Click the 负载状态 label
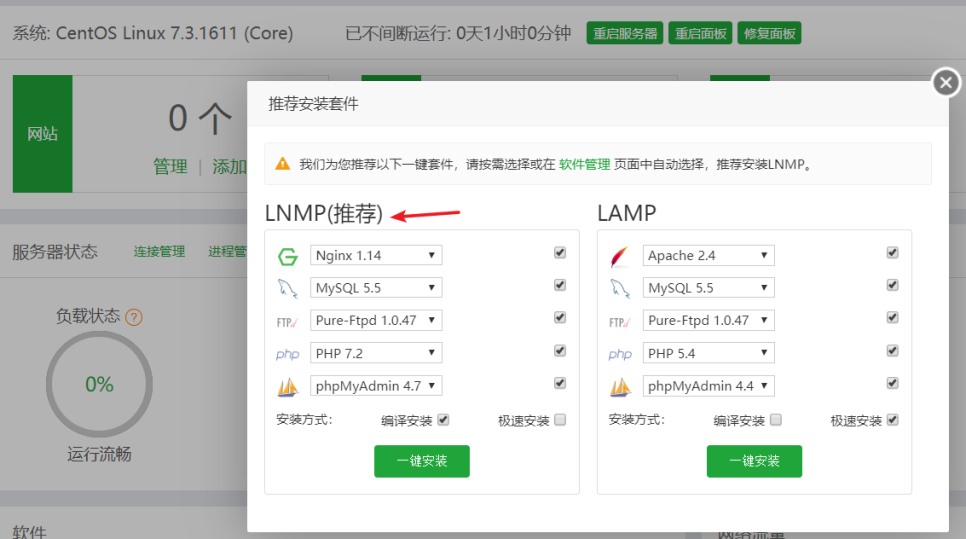The width and height of the screenshot is (966, 539). (88, 316)
